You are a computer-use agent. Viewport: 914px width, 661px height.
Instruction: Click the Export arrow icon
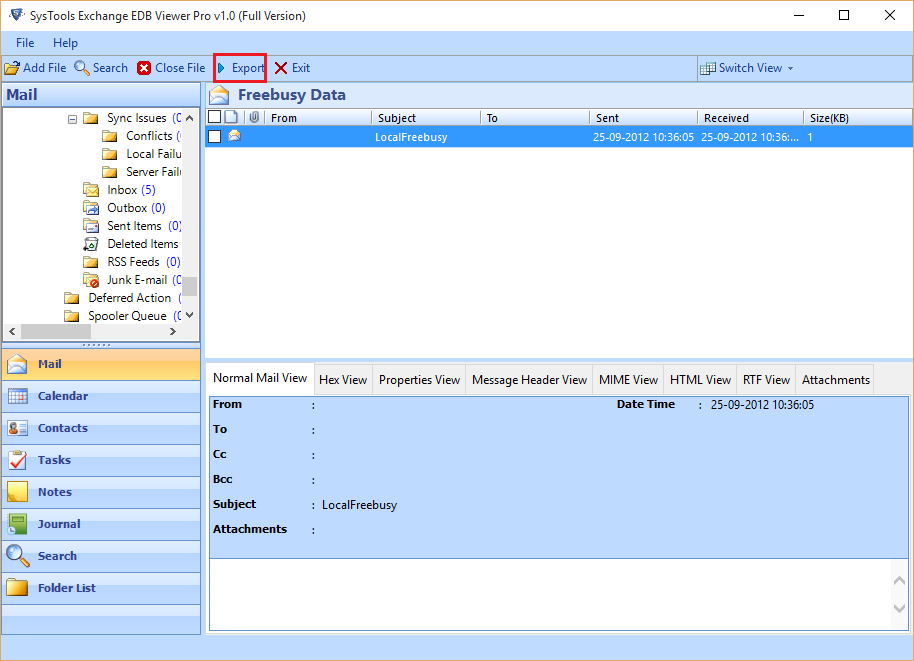click(x=222, y=68)
